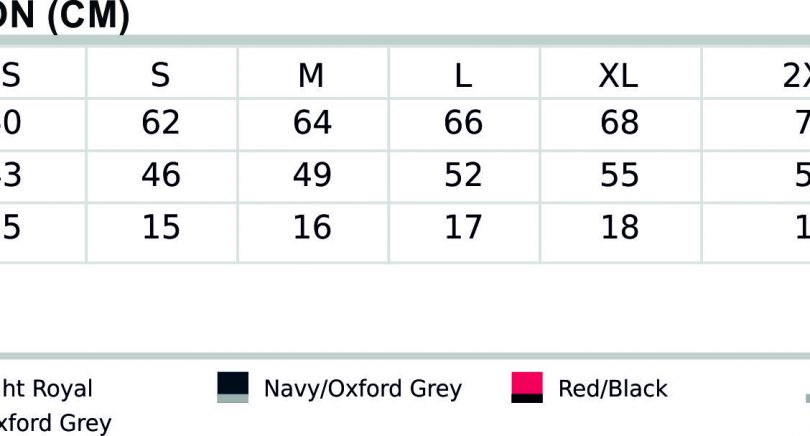The width and height of the screenshot is (810, 436).
Task: Click the M size column header
Action: pos(311,75)
